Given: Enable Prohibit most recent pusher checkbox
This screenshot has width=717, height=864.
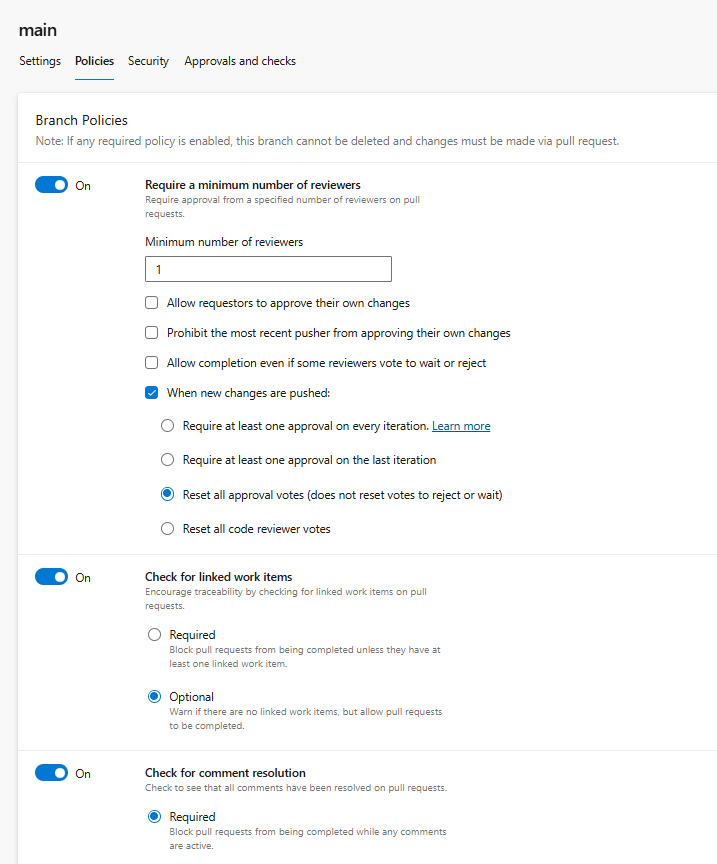Looking at the screenshot, I should pos(152,333).
